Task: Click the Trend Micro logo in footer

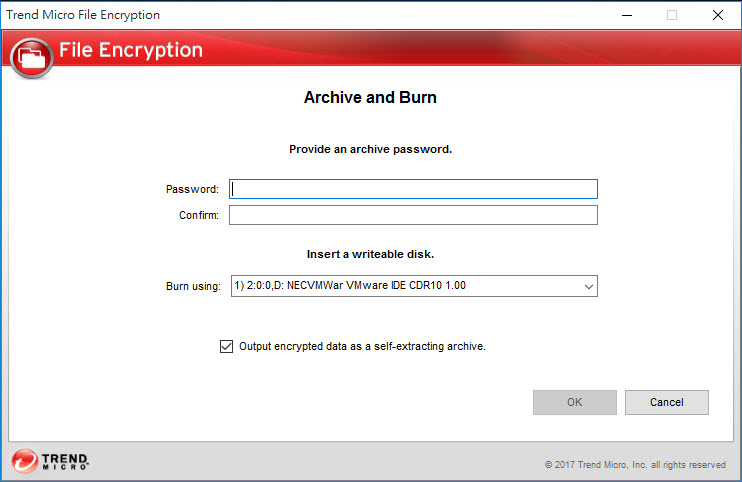Action: pyautogui.click(x=51, y=461)
